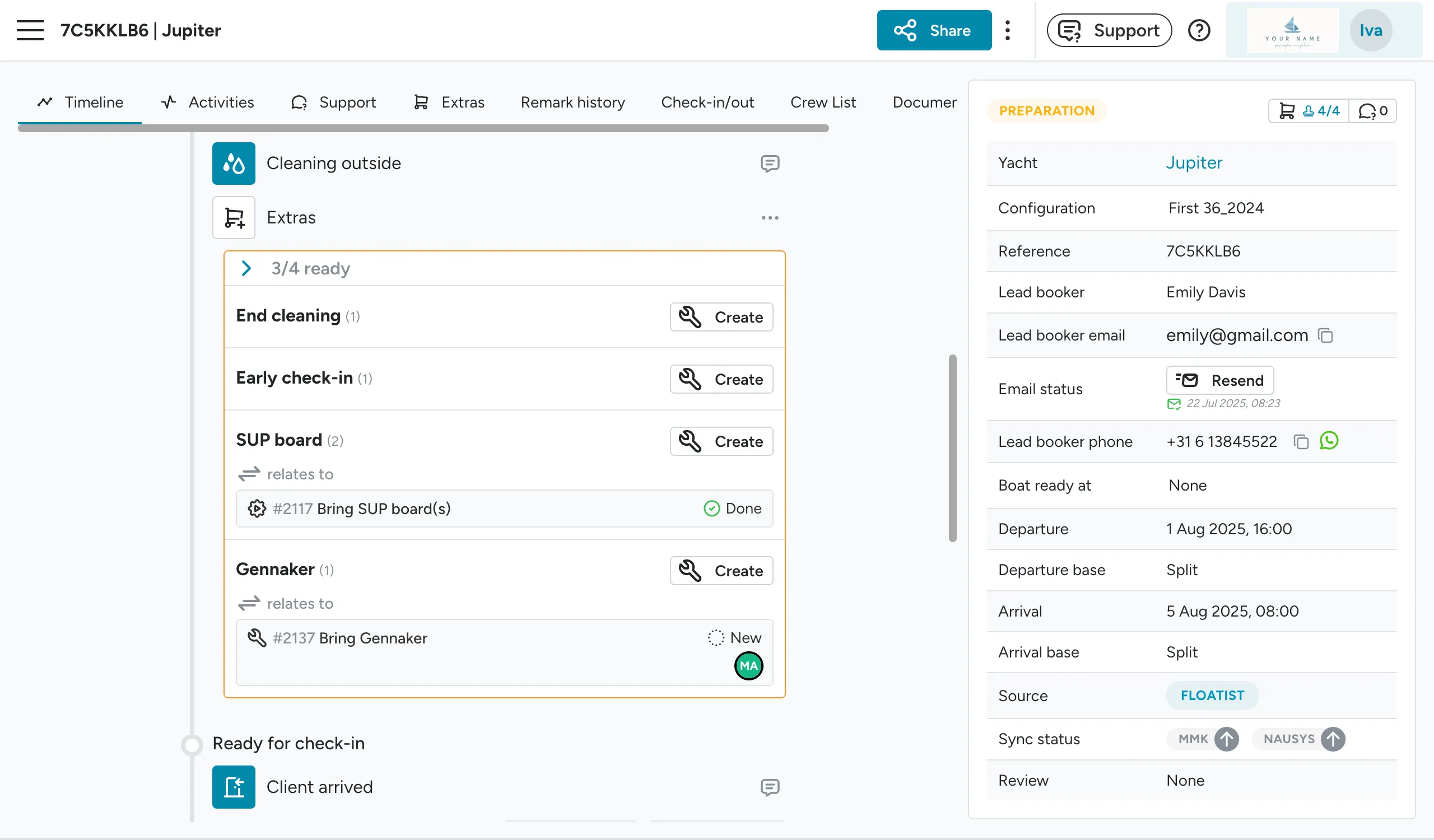Open comment on Cleaning outside step
The width and height of the screenshot is (1434, 840).
coord(769,163)
